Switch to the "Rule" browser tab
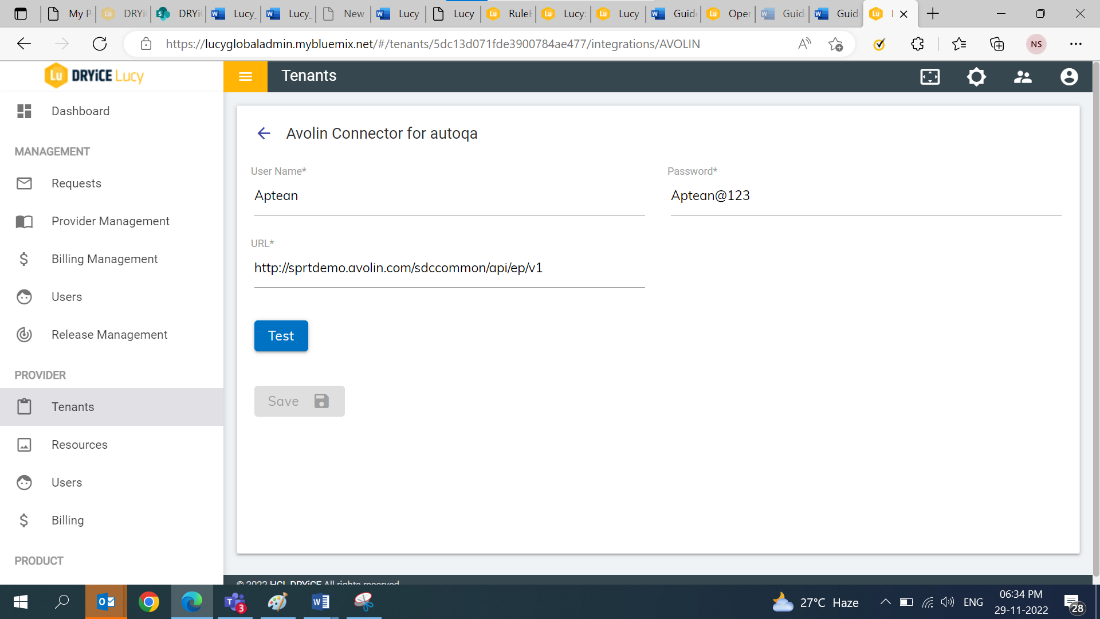 click(x=509, y=13)
